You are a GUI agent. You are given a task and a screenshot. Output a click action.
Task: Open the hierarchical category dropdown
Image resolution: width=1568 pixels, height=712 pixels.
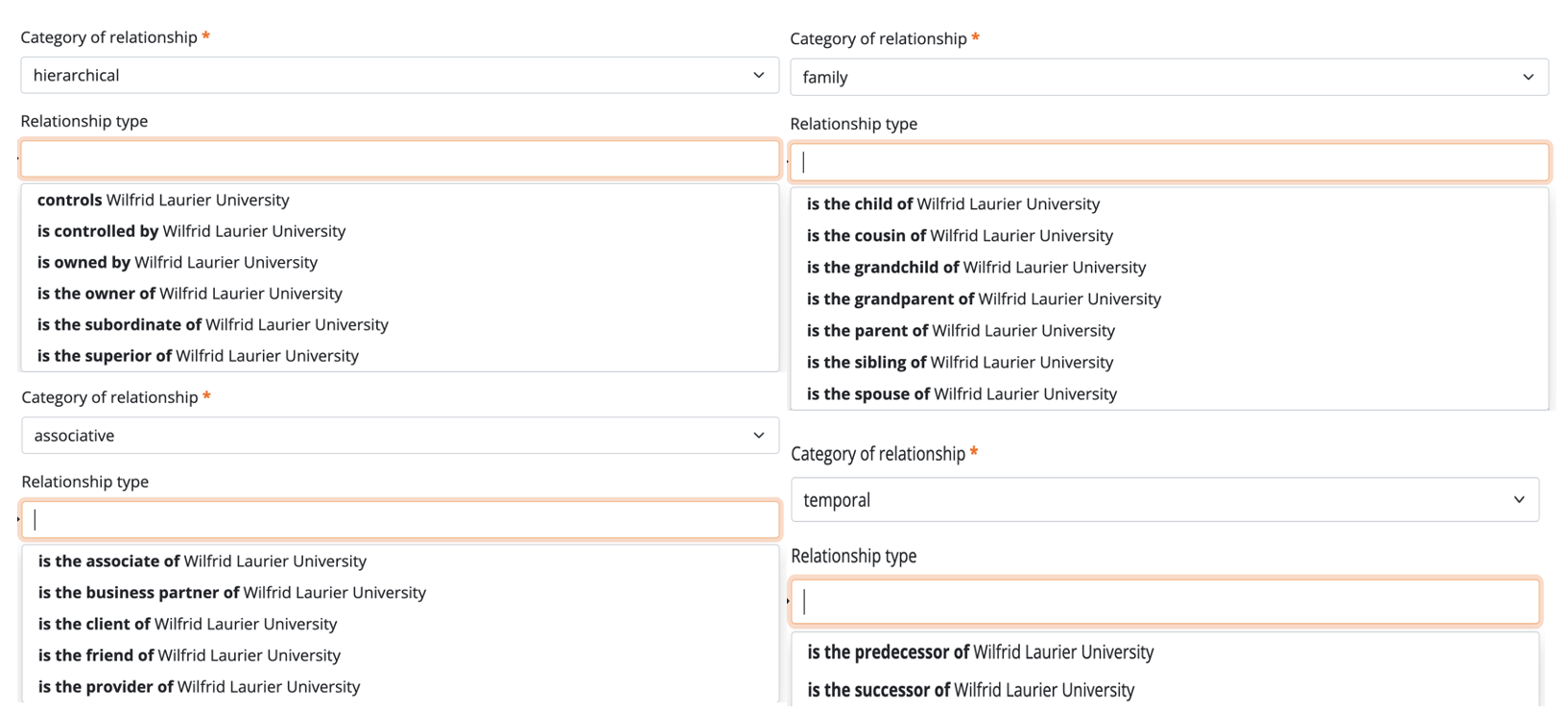tap(399, 75)
